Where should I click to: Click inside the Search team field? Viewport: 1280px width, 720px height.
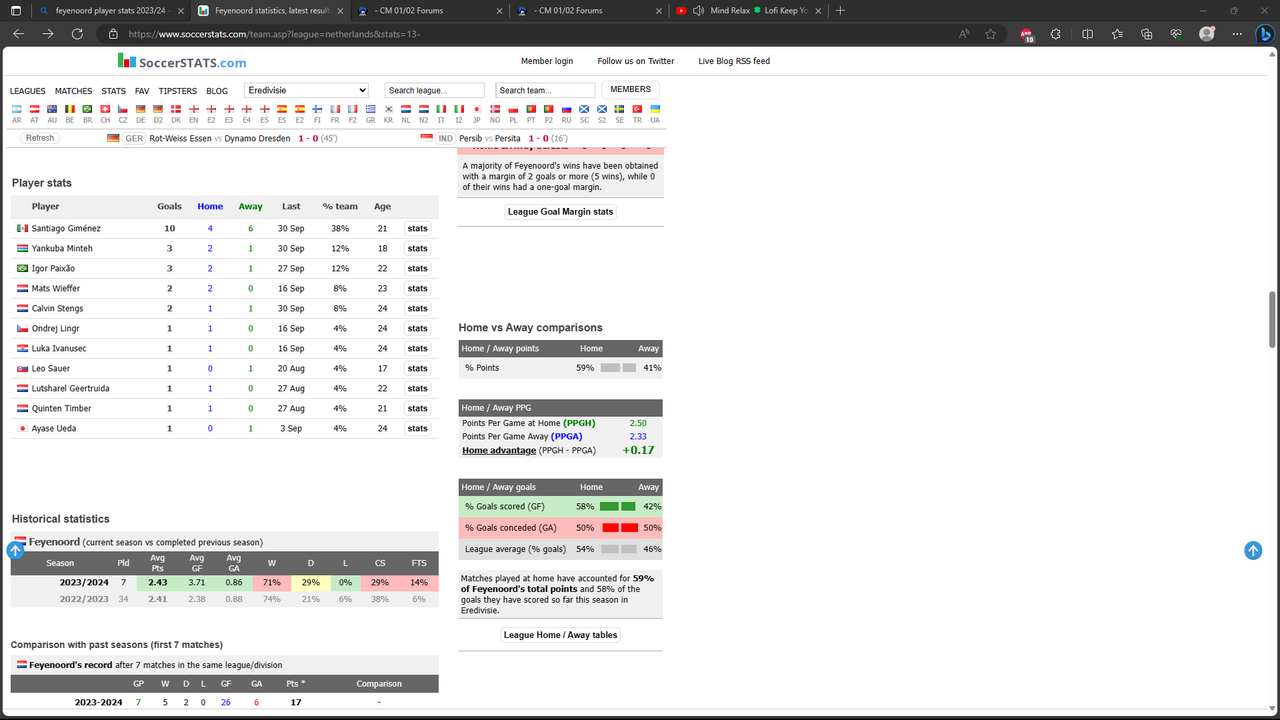click(x=544, y=89)
